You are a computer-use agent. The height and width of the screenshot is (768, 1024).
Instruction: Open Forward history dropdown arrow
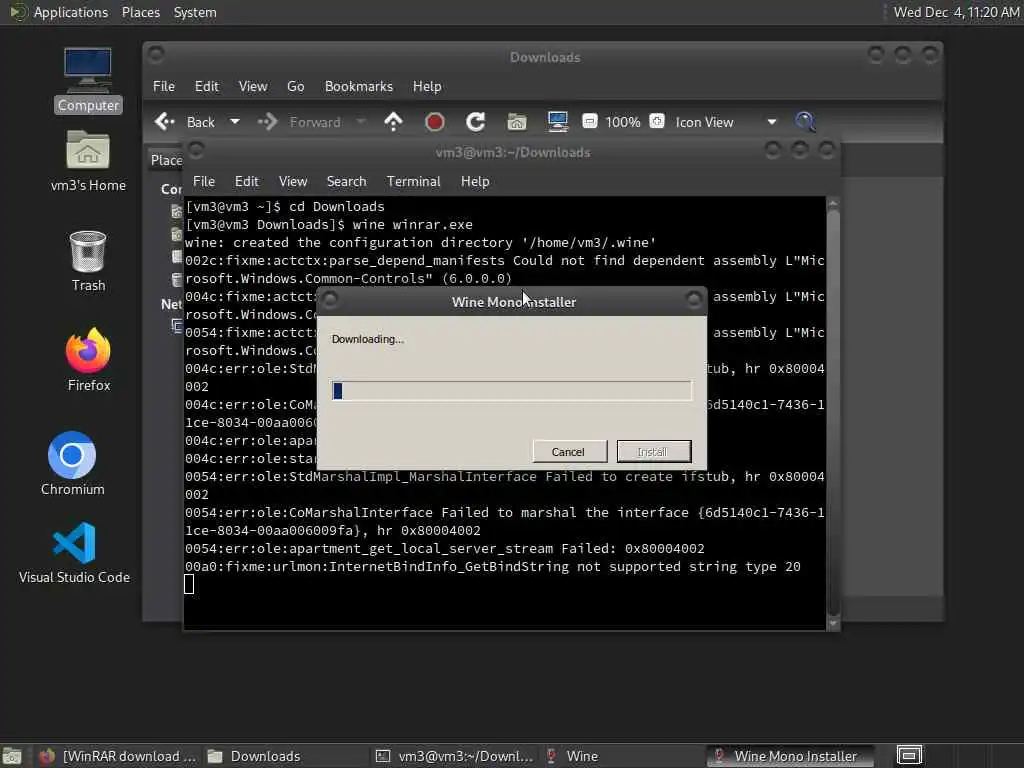click(x=360, y=122)
